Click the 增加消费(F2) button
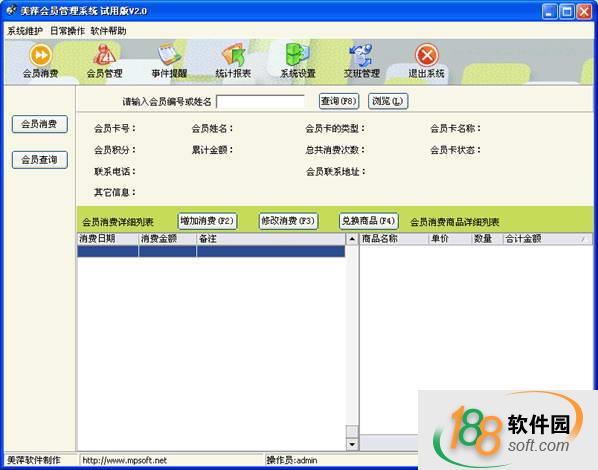 (207, 221)
